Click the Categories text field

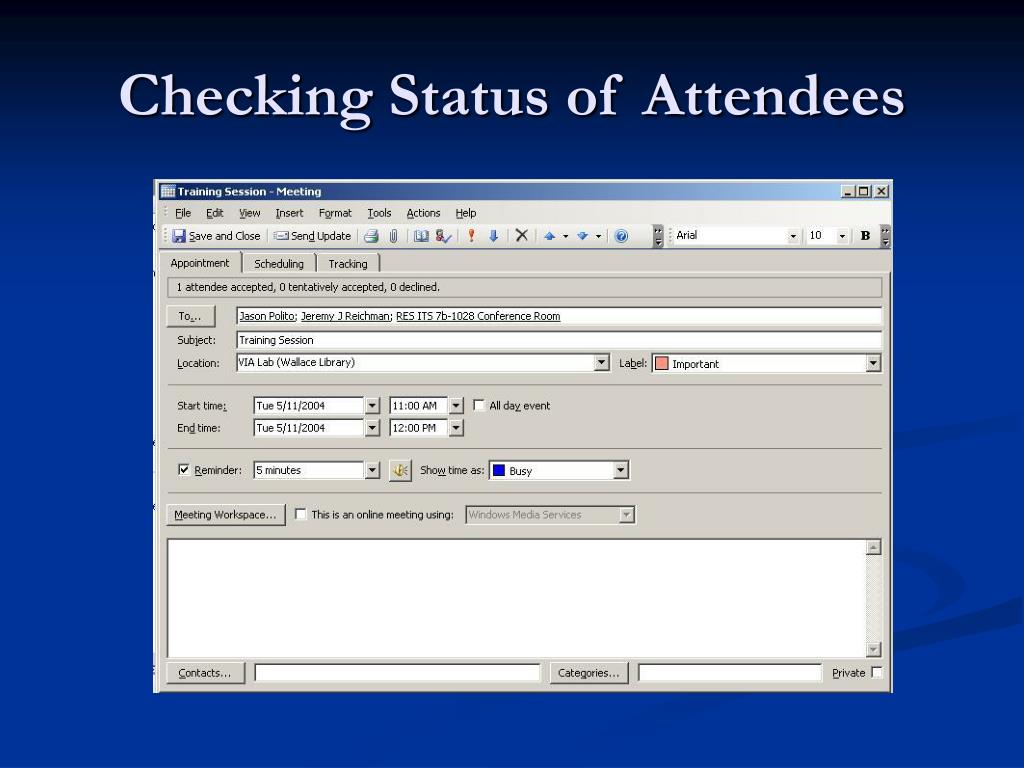[729, 673]
